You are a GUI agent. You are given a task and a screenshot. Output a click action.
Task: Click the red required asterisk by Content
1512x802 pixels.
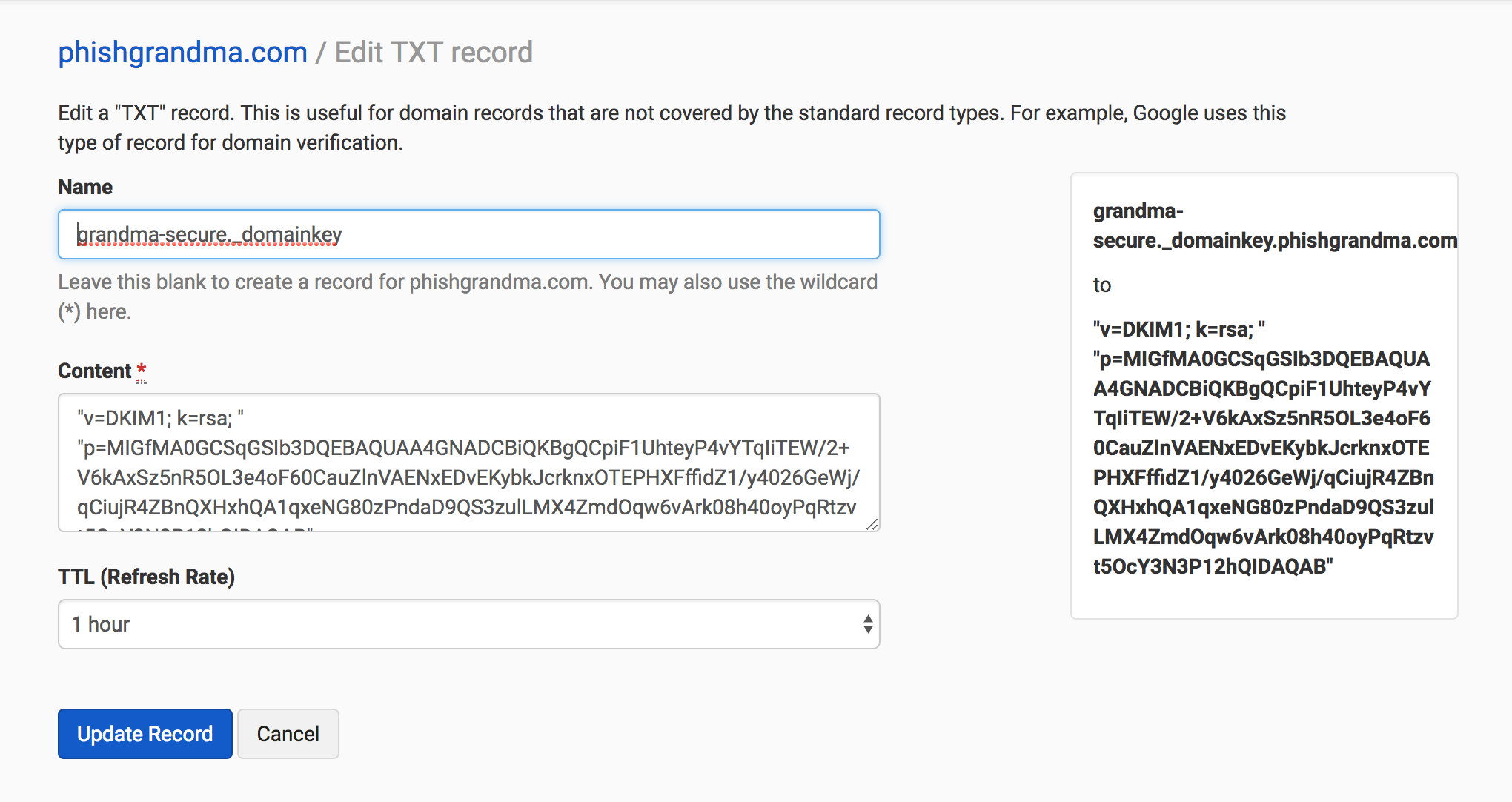click(x=142, y=370)
